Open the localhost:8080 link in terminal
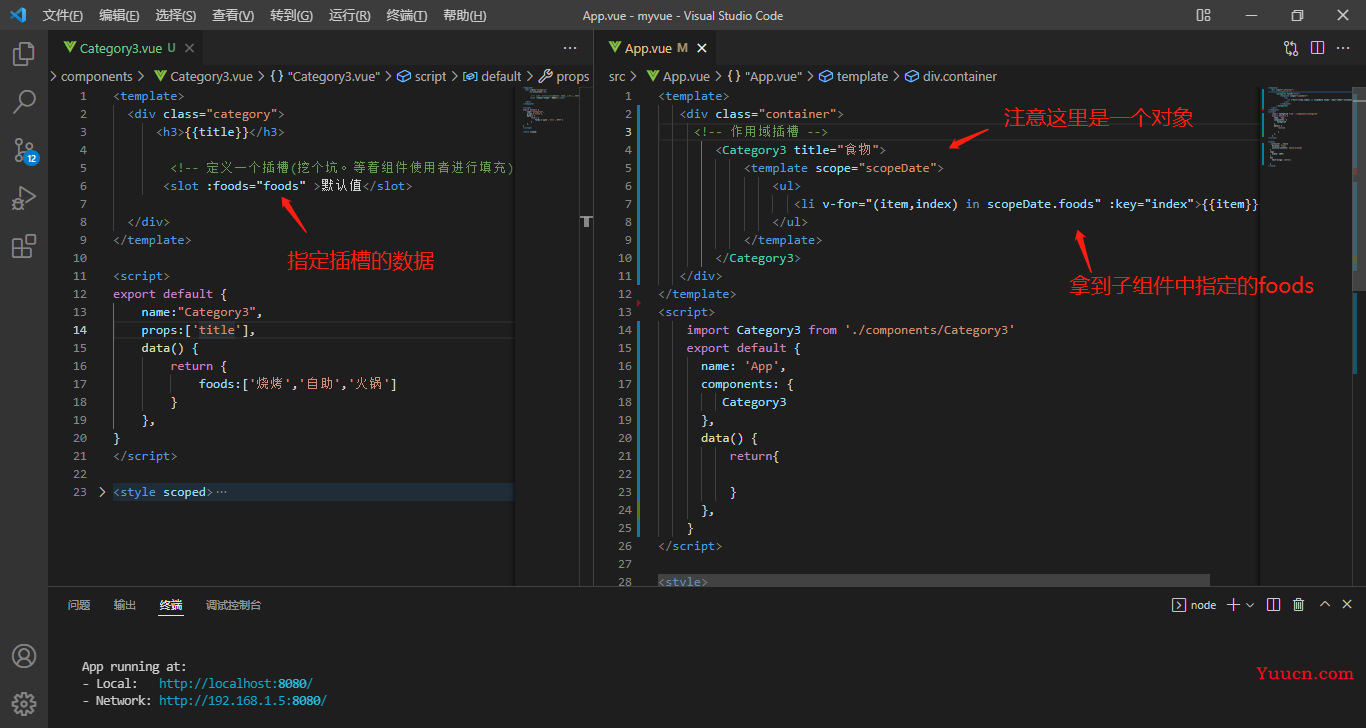Viewport: 1366px width, 728px height. pos(236,684)
